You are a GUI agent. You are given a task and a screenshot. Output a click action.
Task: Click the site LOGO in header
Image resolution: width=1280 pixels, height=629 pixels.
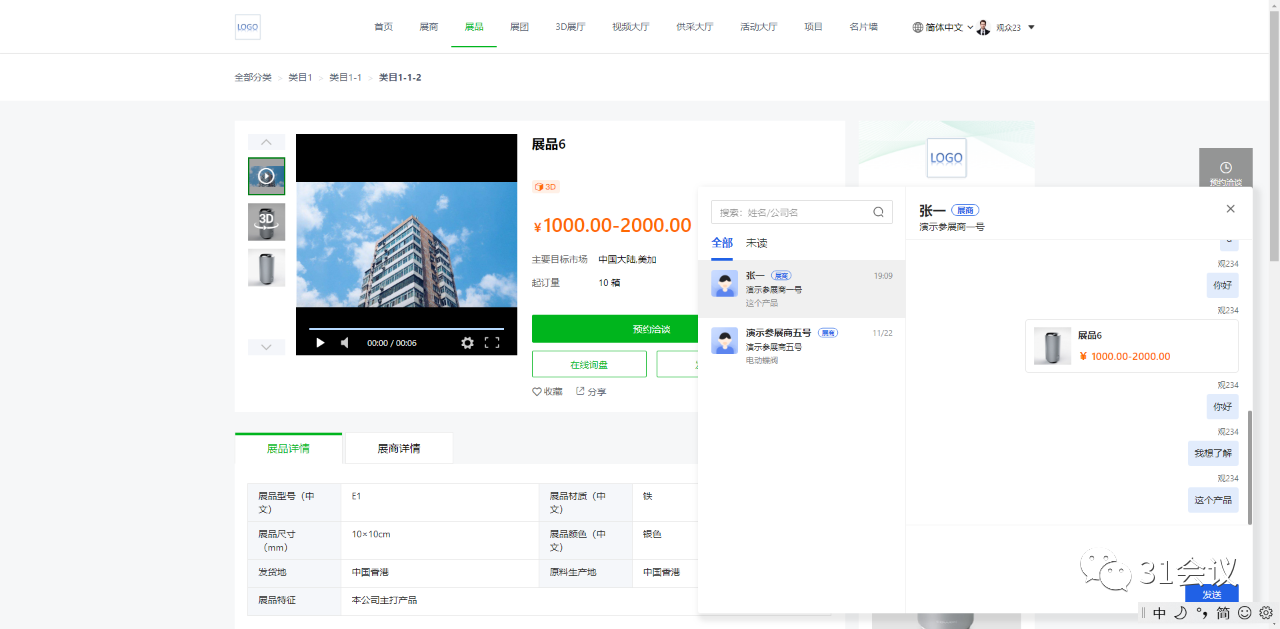(248, 27)
